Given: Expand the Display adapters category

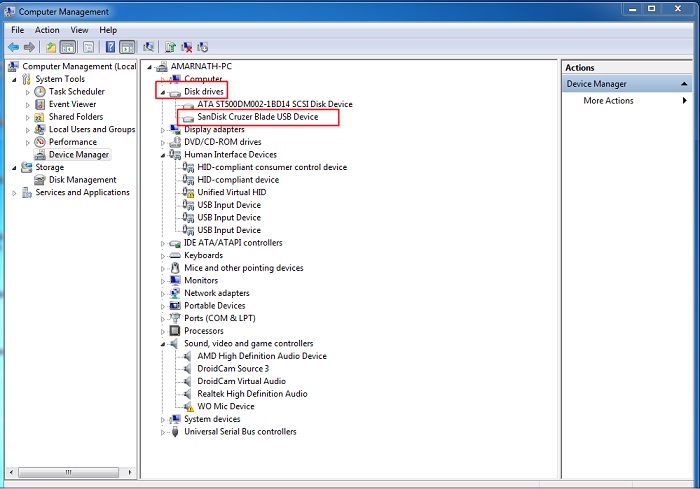Looking at the screenshot, I should point(163,129).
